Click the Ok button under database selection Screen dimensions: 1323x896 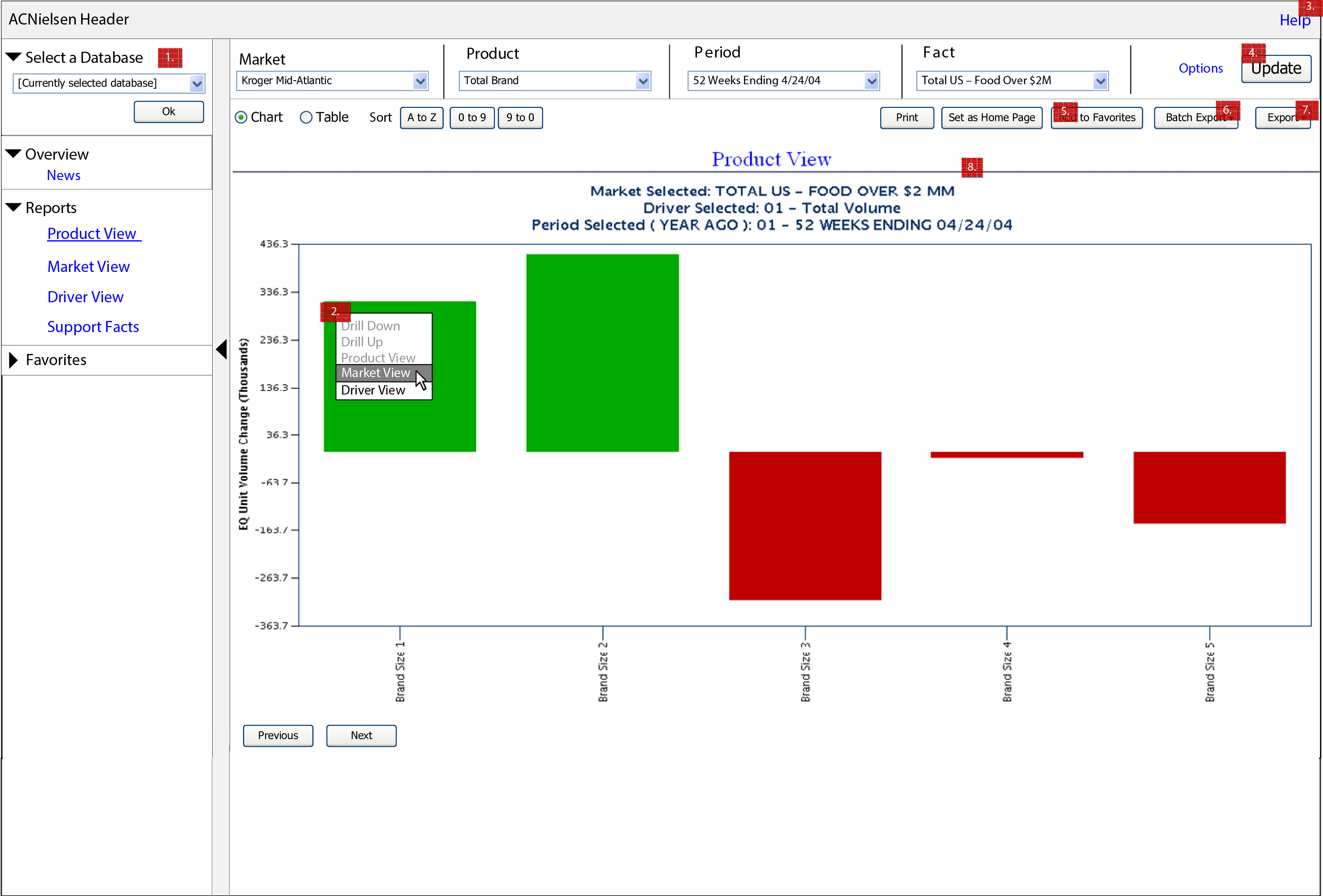(169, 111)
